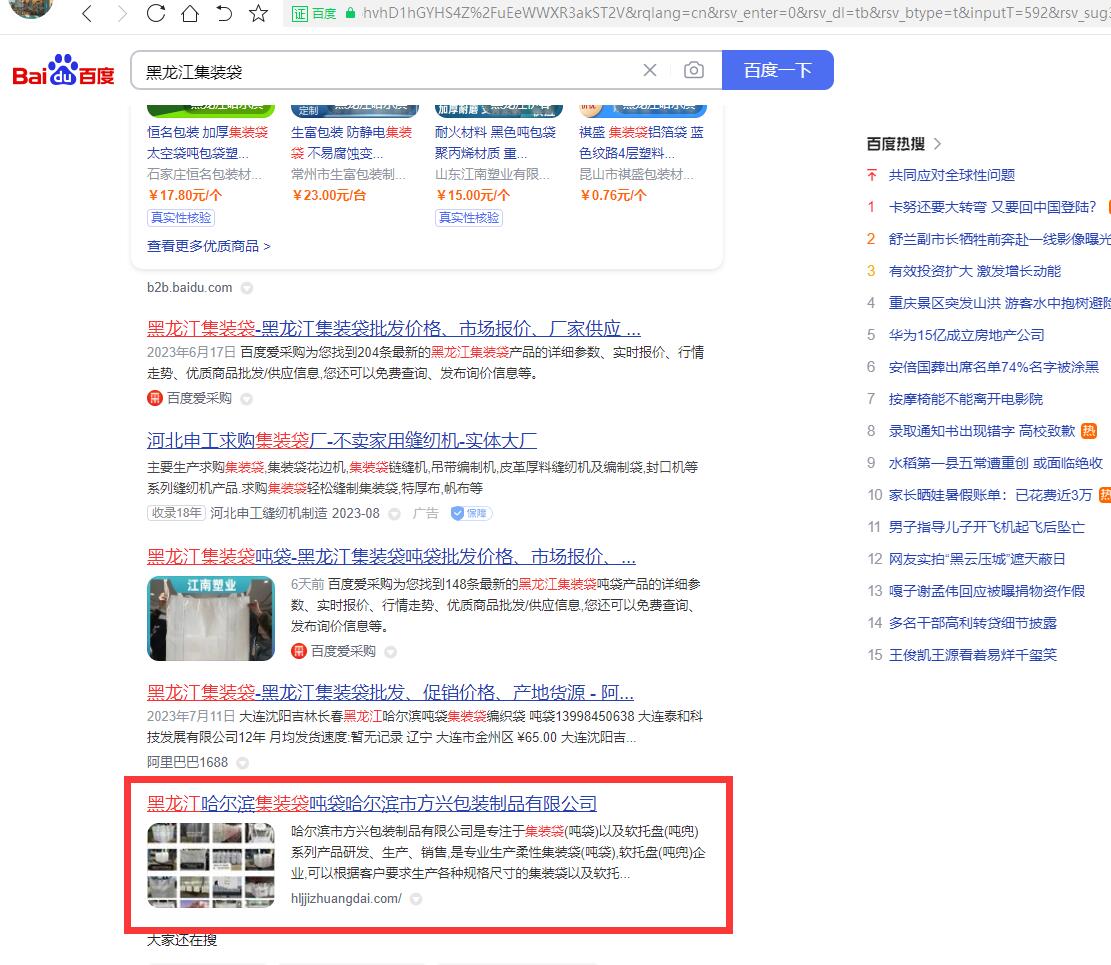The height and width of the screenshot is (965, 1111).
Task: Open result 黑龙江集装袋批发价格、市场报价、厂家供应
Action: tap(394, 328)
